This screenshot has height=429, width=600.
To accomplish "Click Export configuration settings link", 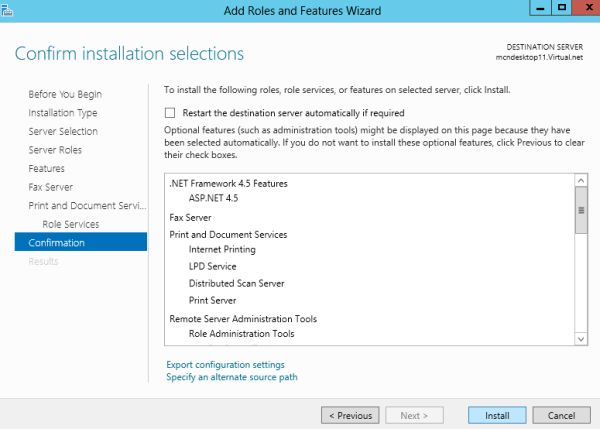I will 225,365.
